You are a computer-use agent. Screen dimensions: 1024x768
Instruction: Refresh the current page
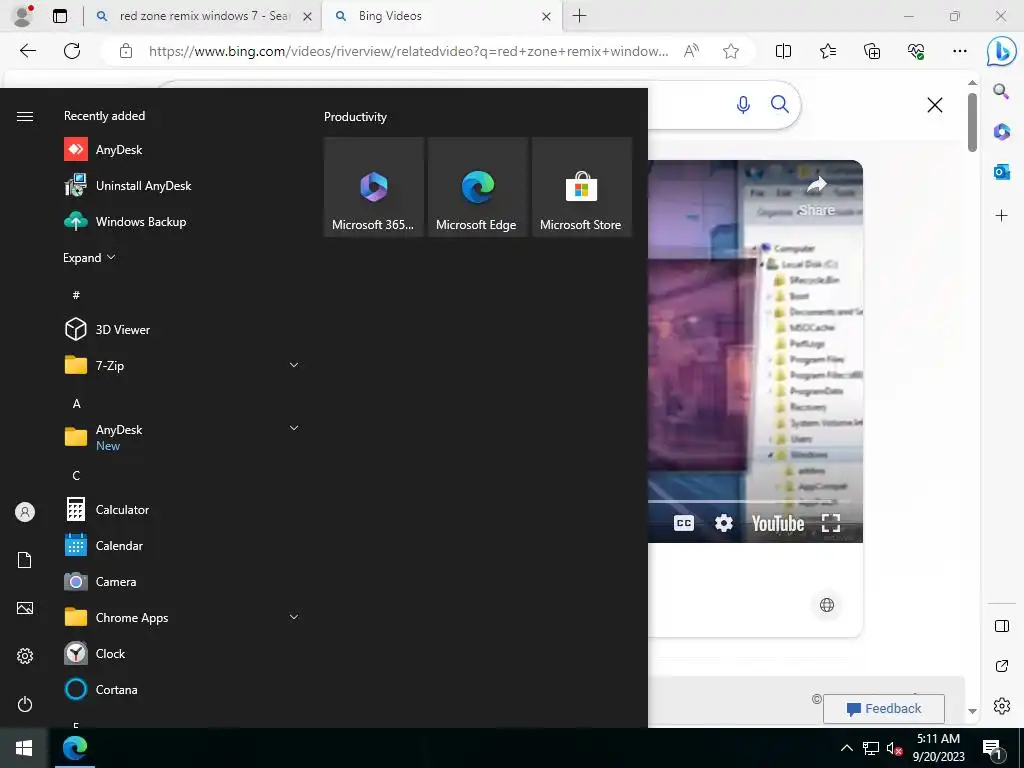72,51
